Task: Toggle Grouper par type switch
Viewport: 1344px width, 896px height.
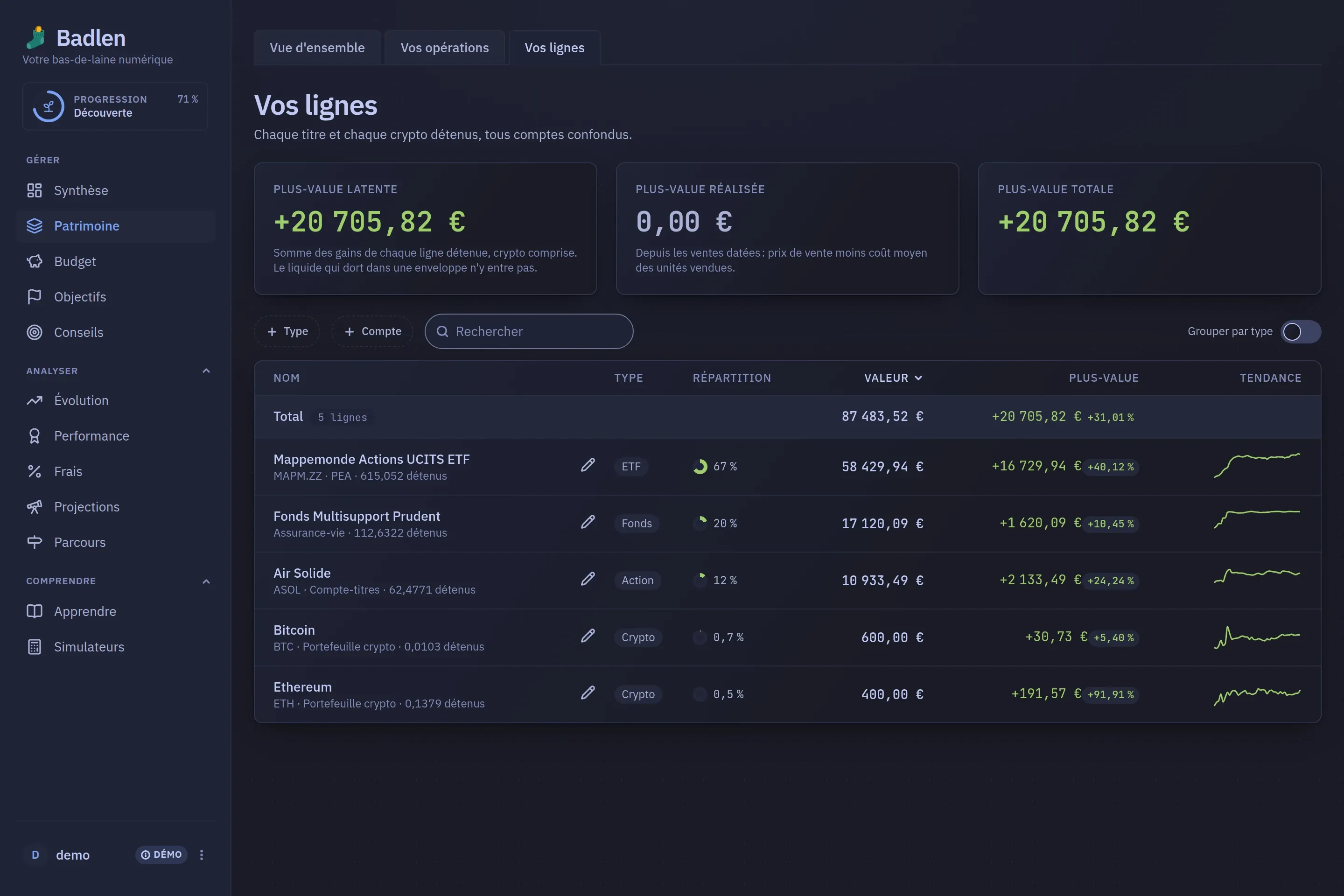Action: click(1300, 331)
